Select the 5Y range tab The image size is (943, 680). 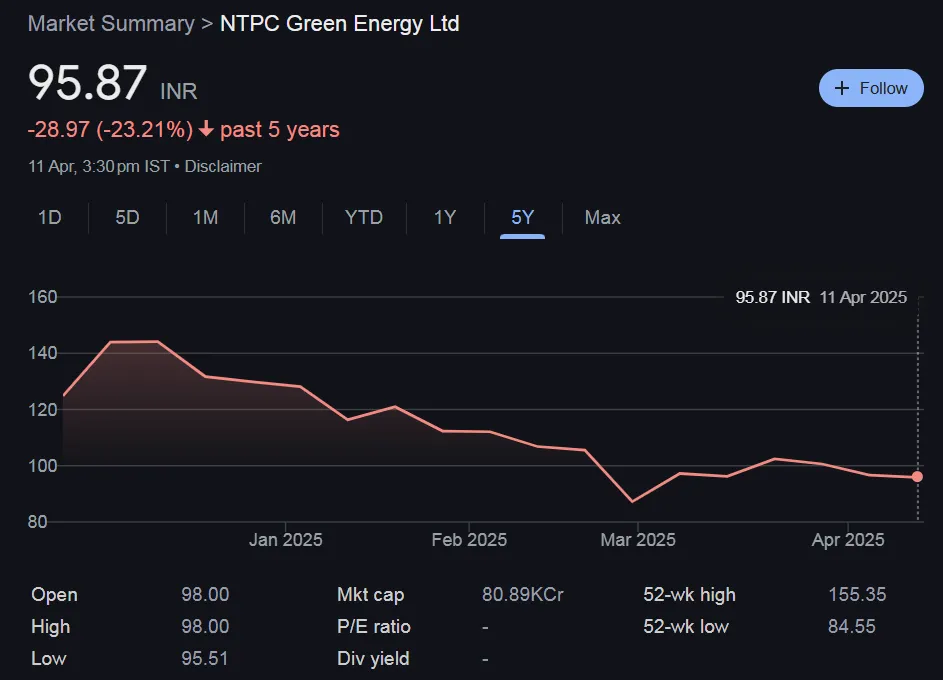pos(522,217)
